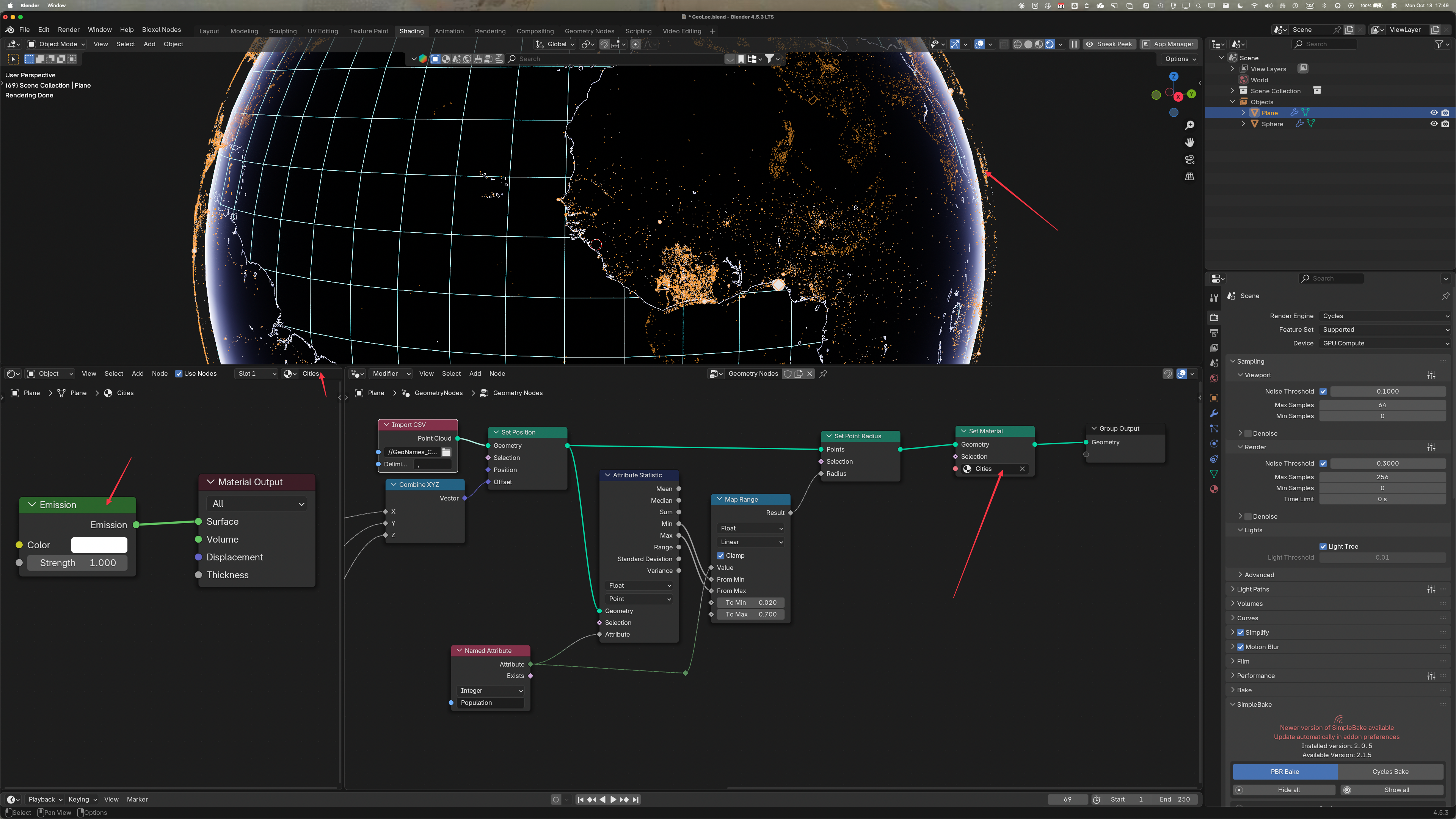The image size is (1456, 819).
Task: Open the Object Constraints properties tab
Action: click(x=1214, y=459)
